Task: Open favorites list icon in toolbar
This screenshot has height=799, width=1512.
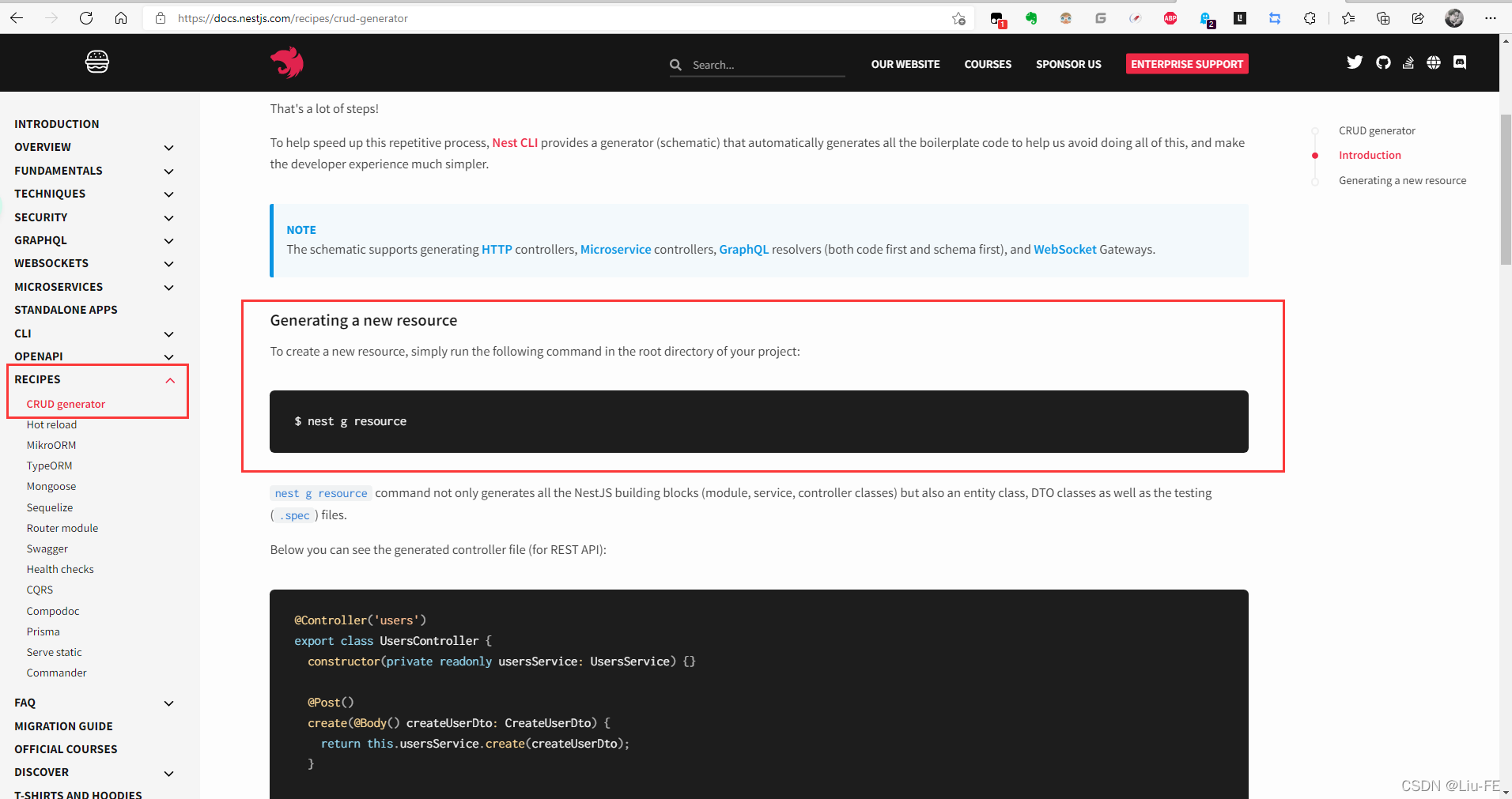Action: [x=1348, y=18]
